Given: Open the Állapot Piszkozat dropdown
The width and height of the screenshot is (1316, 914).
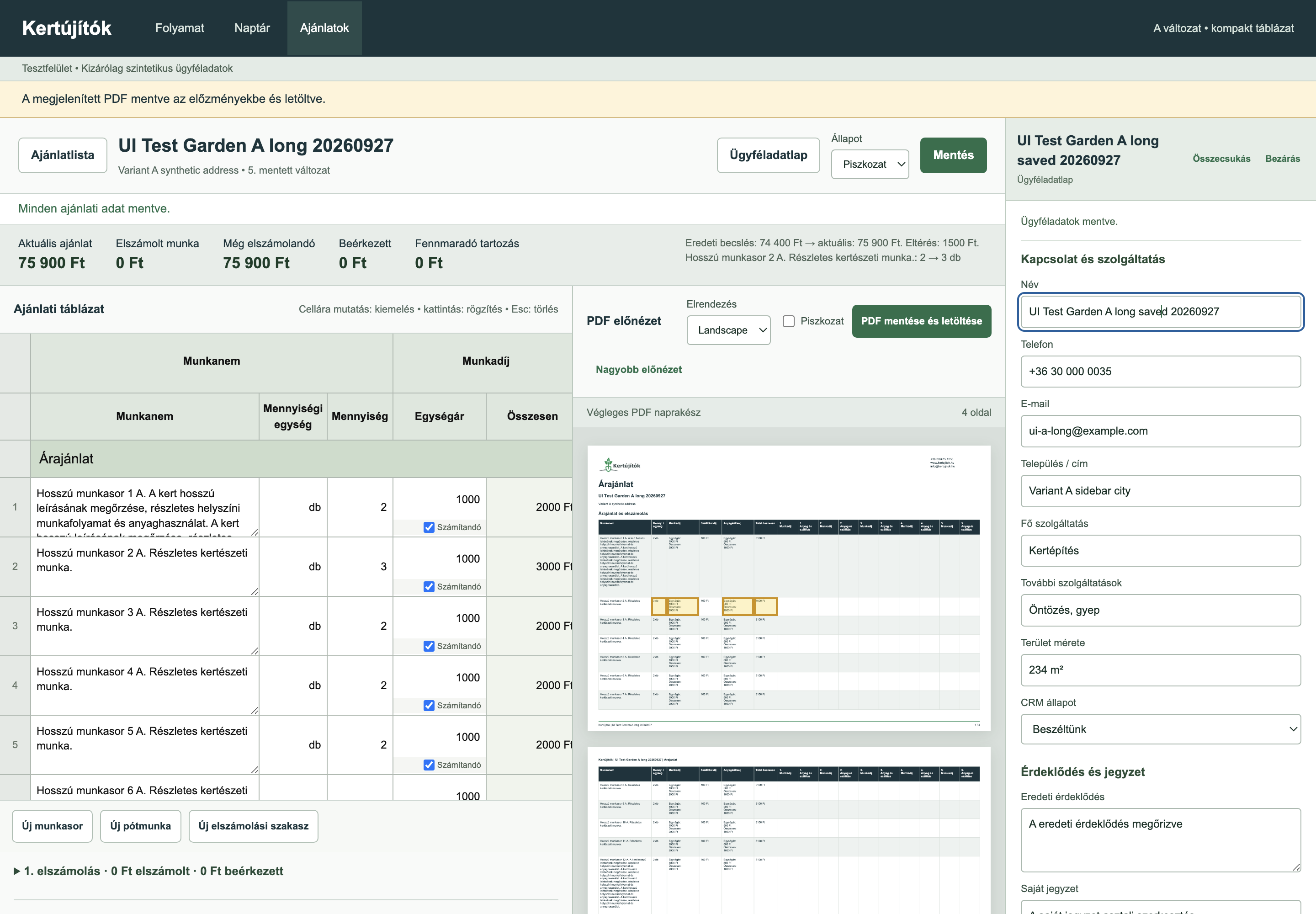Looking at the screenshot, I should [x=870, y=165].
